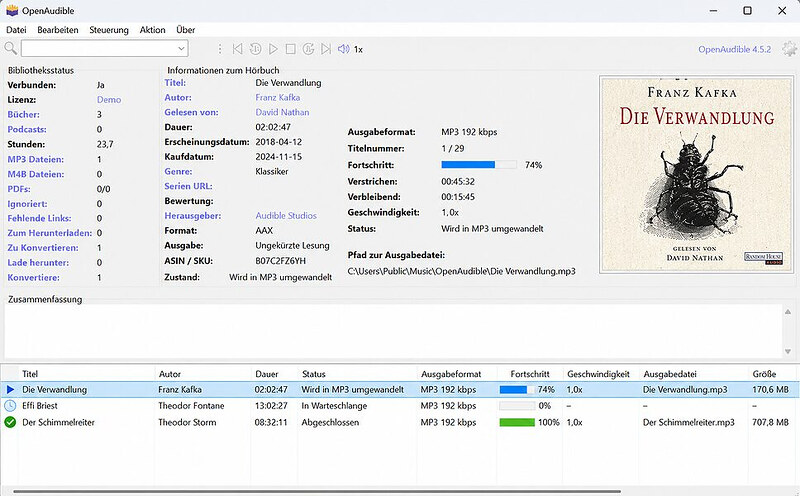This screenshot has height=496, width=800.
Task: Click the search magnifier icon
Action: (10, 48)
